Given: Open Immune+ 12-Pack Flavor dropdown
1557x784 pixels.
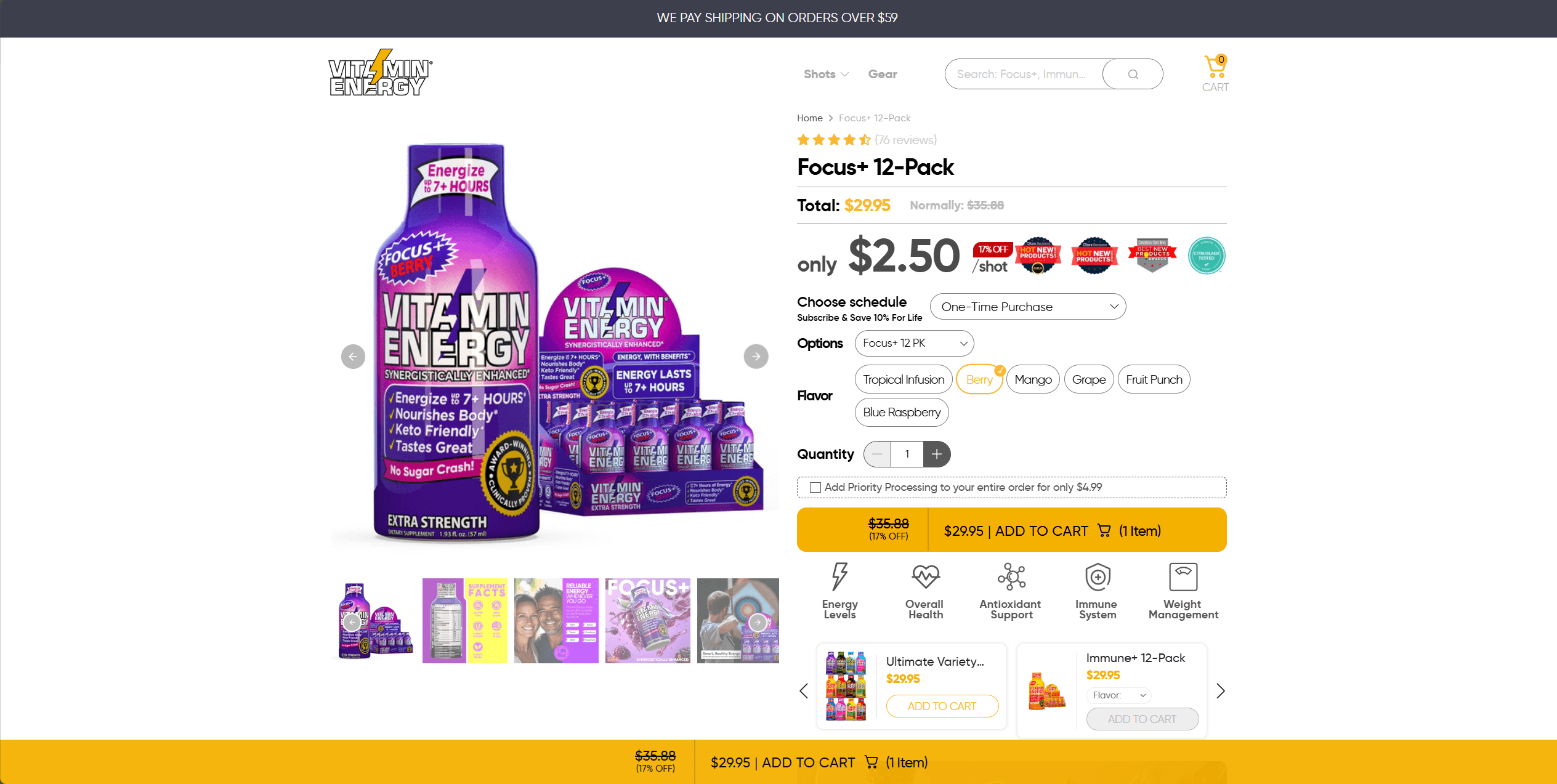Looking at the screenshot, I should (1119, 695).
